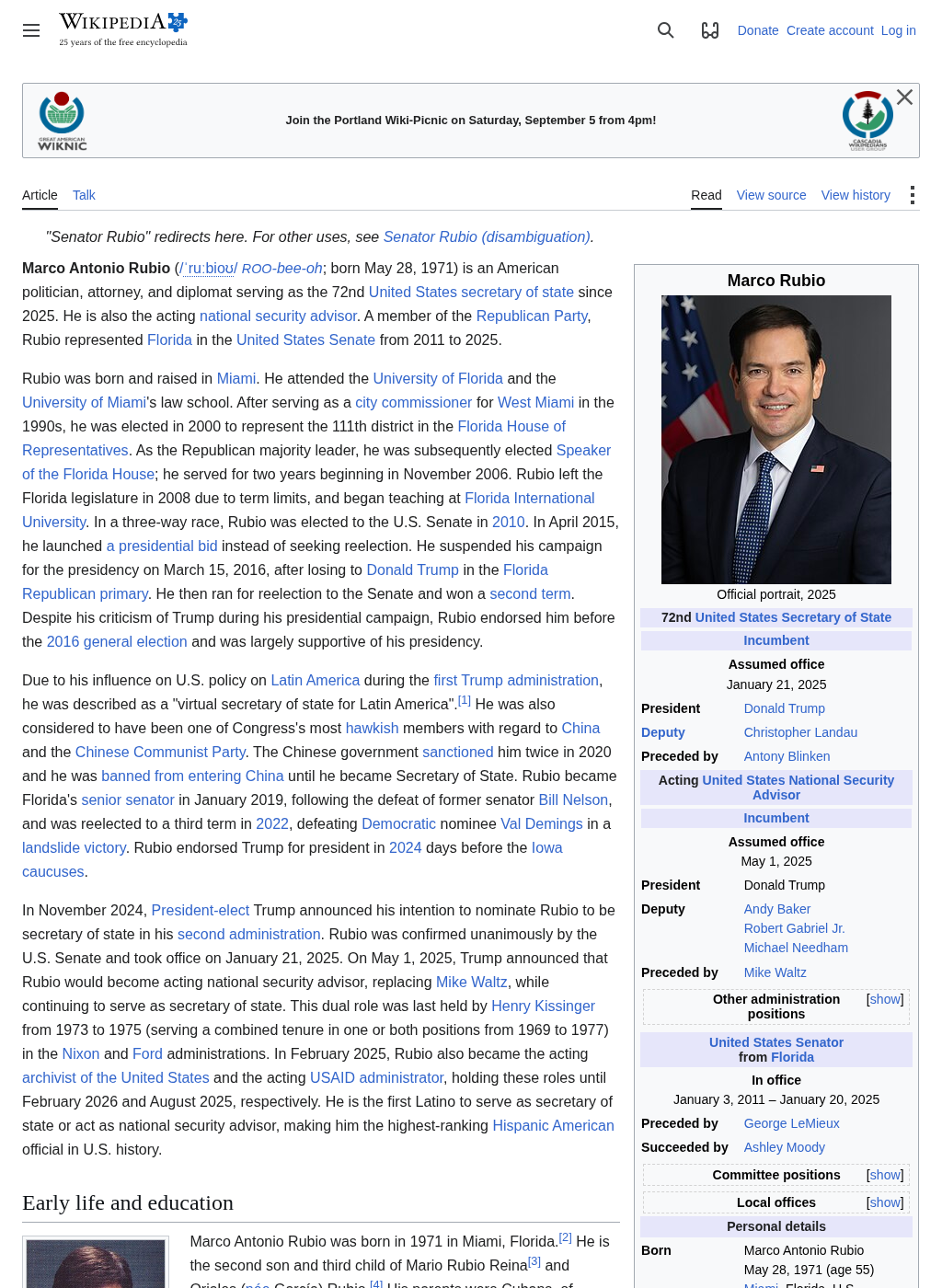Open the West Miami link
The height and width of the screenshot is (1288, 942).
coord(535,402)
